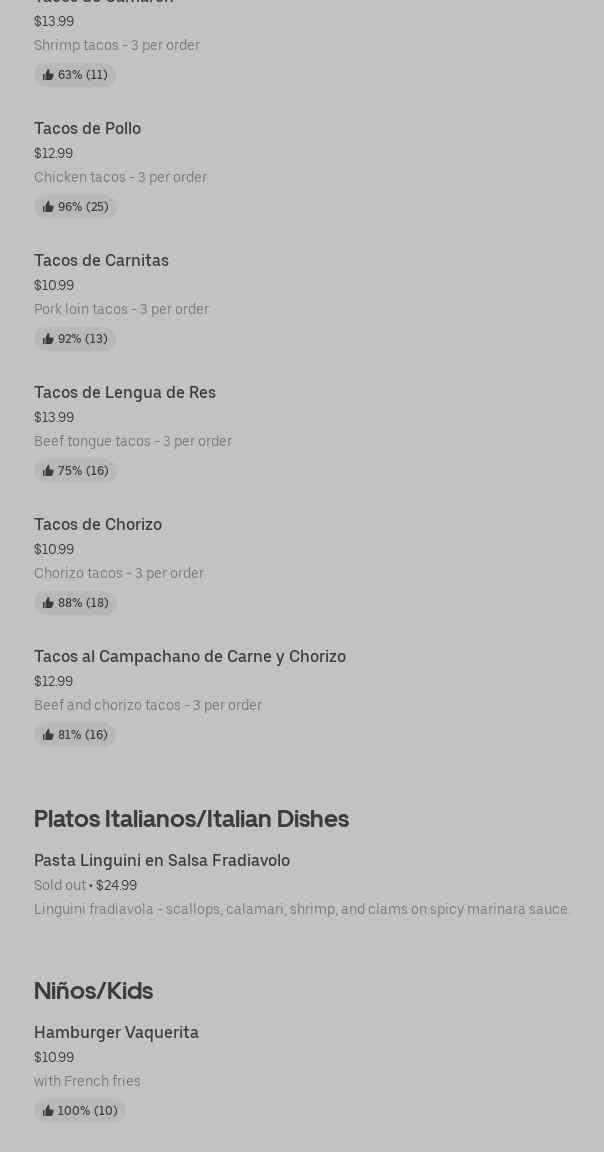
Task: Open the Hamburger Vaquerita kids item
Action: tap(116, 1032)
